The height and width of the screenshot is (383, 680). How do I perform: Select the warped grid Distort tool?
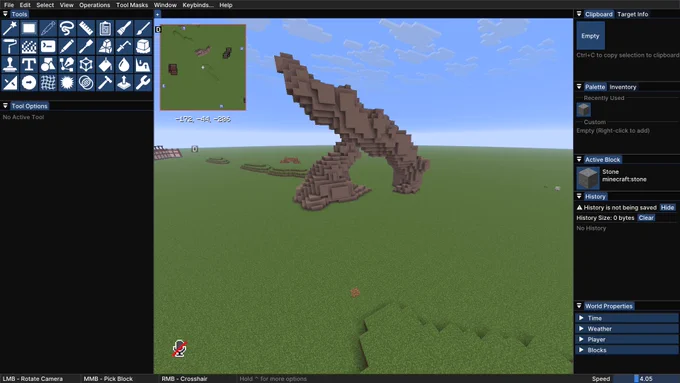click(x=48, y=82)
